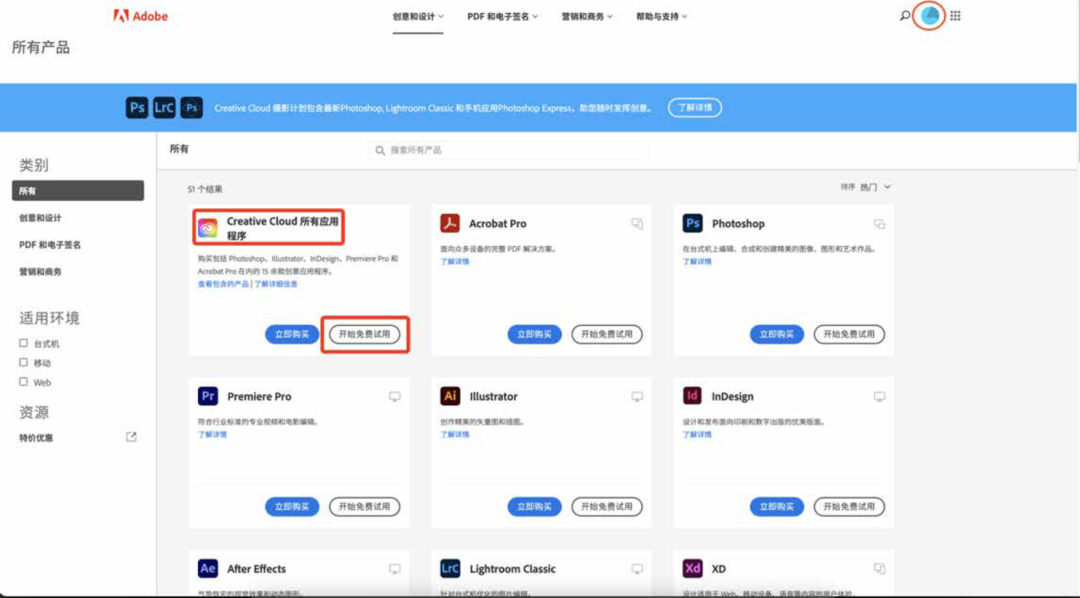1080x598 pixels.
Task: Open the apps grid icon
Action: pos(955,15)
